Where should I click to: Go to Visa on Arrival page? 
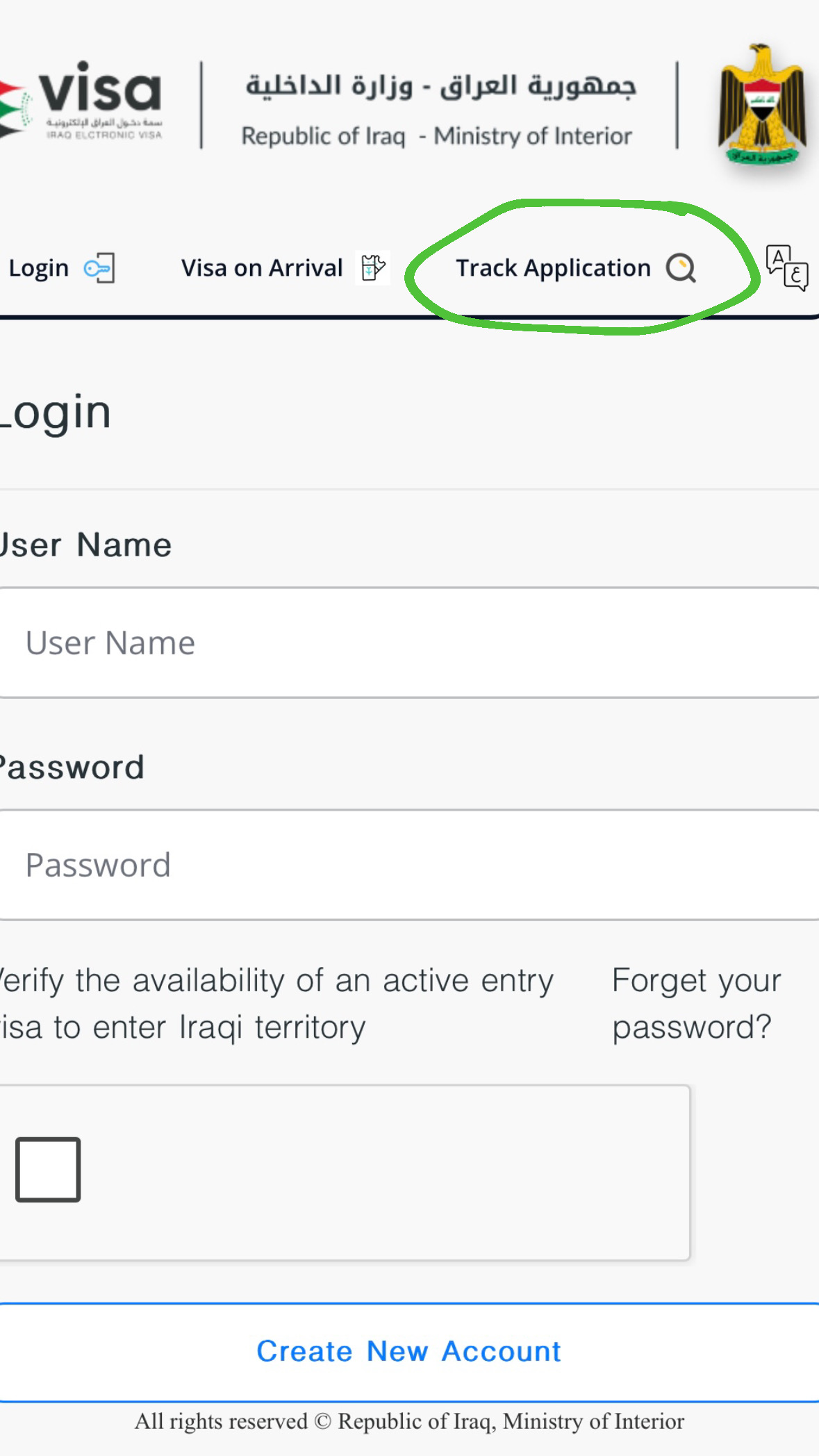[262, 268]
